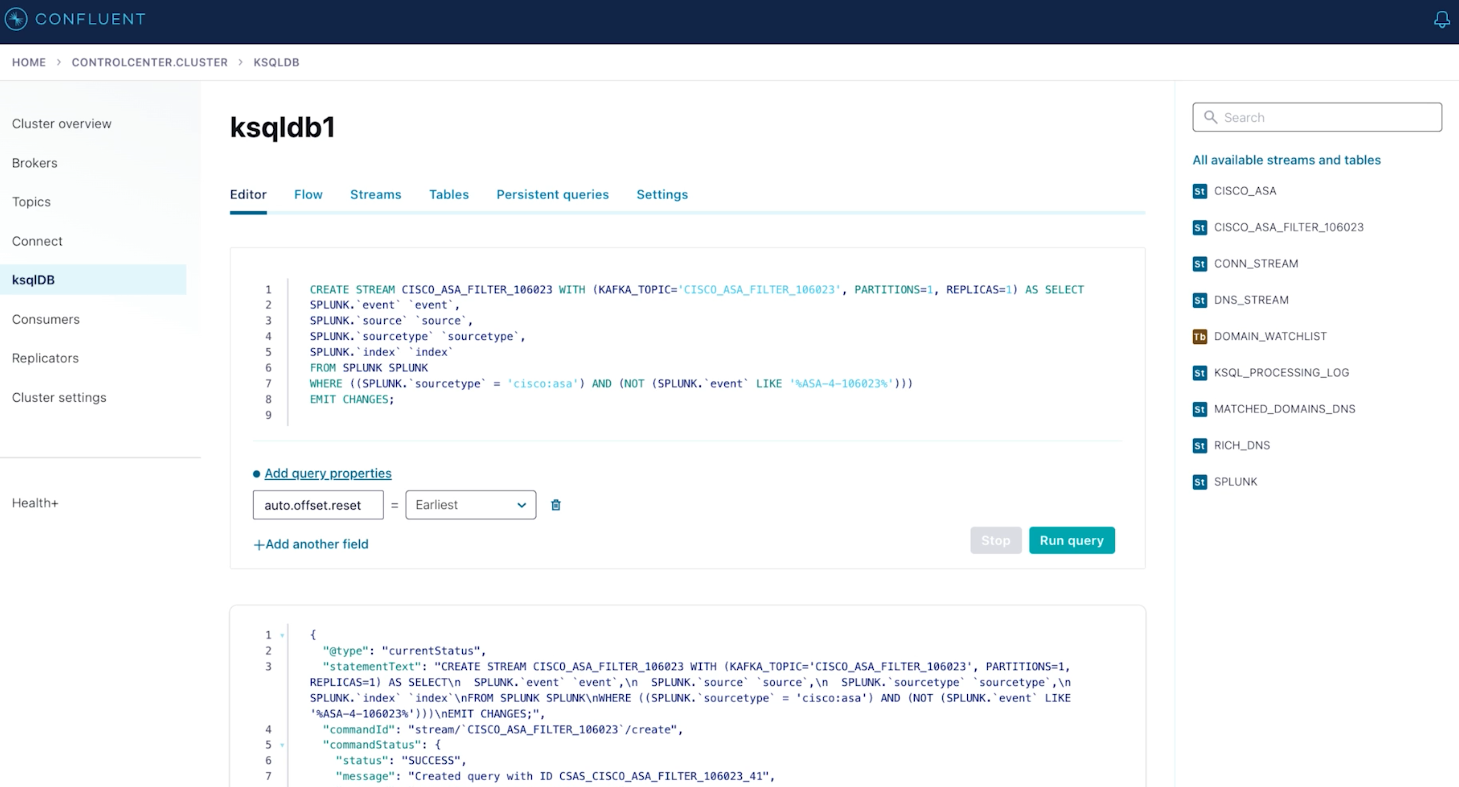This screenshot has height=787, width=1459.
Task: Go to CONTROLCENTER.CLUSTER breadcrumb
Action: point(150,62)
